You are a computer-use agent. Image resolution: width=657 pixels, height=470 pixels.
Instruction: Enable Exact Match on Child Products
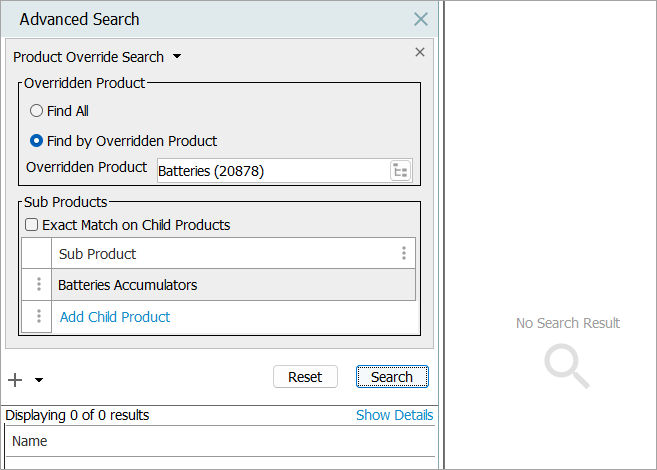tap(32, 225)
